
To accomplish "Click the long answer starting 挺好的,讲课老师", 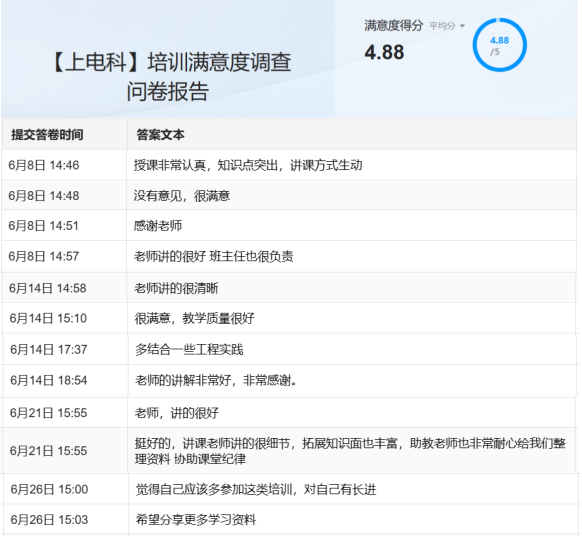I will point(350,451).
